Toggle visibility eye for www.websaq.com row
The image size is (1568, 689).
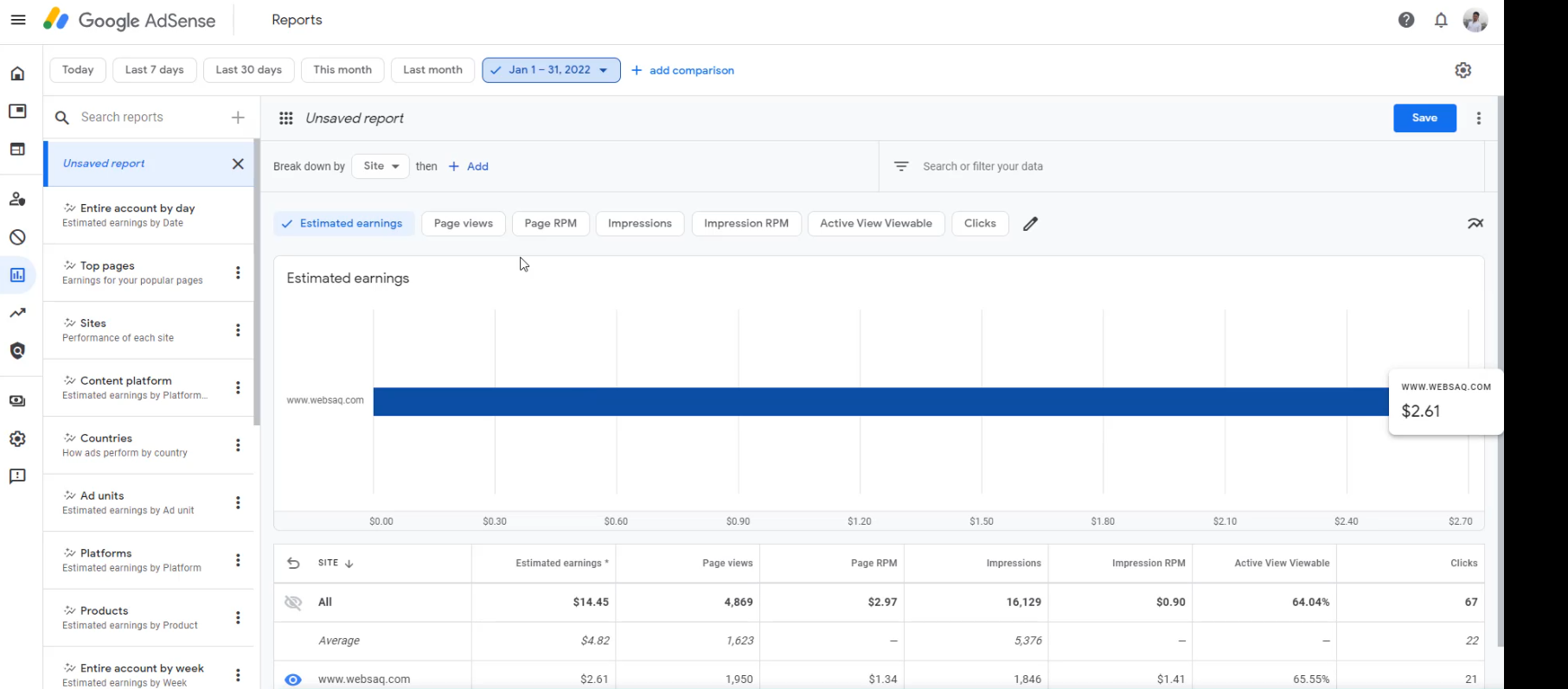pyautogui.click(x=293, y=679)
